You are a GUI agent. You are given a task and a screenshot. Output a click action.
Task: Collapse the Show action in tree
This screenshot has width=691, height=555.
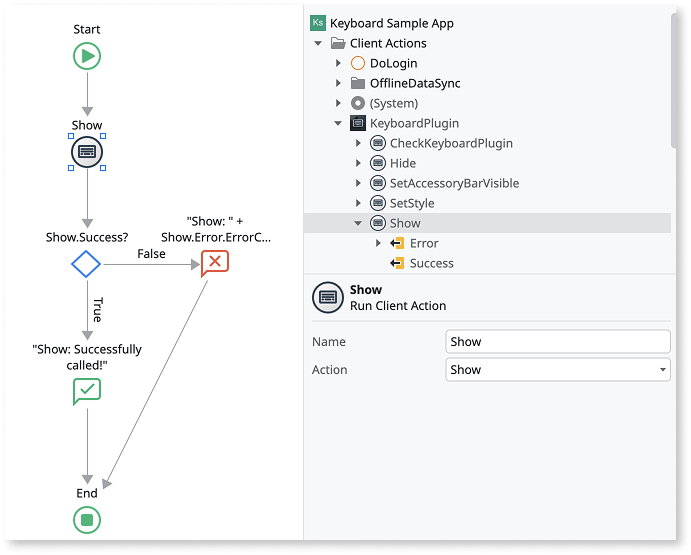click(x=358, y=223)
